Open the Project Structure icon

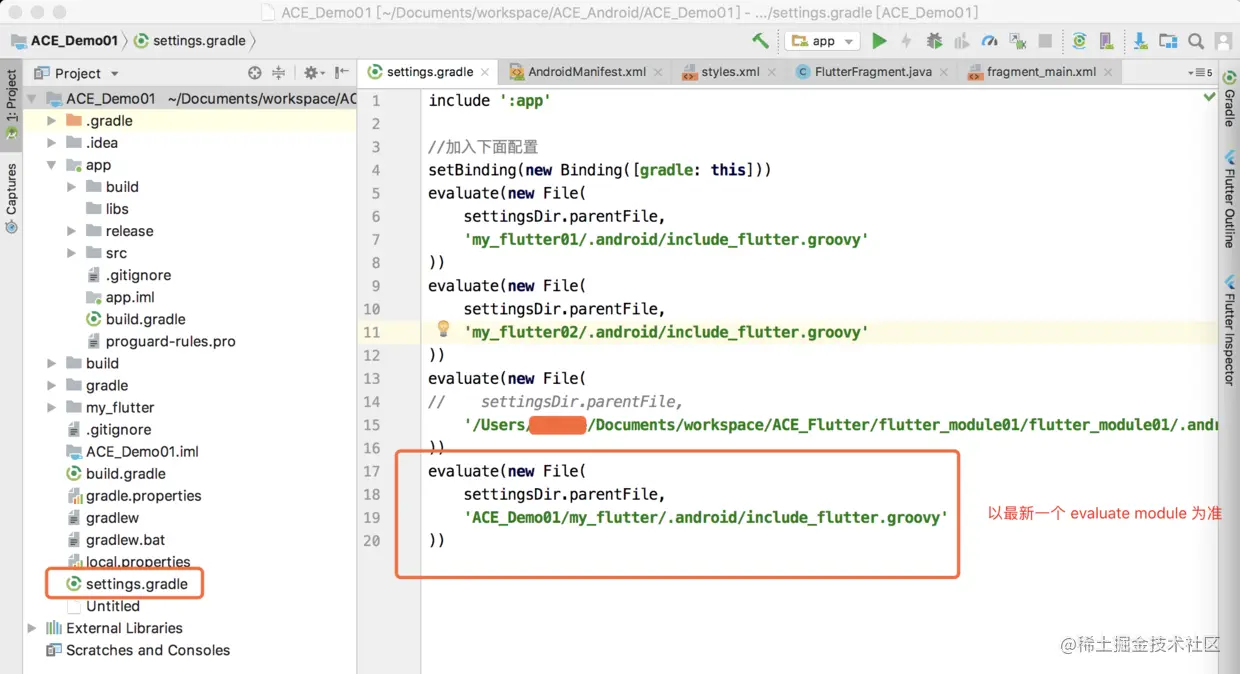[x=1168, y=41]
